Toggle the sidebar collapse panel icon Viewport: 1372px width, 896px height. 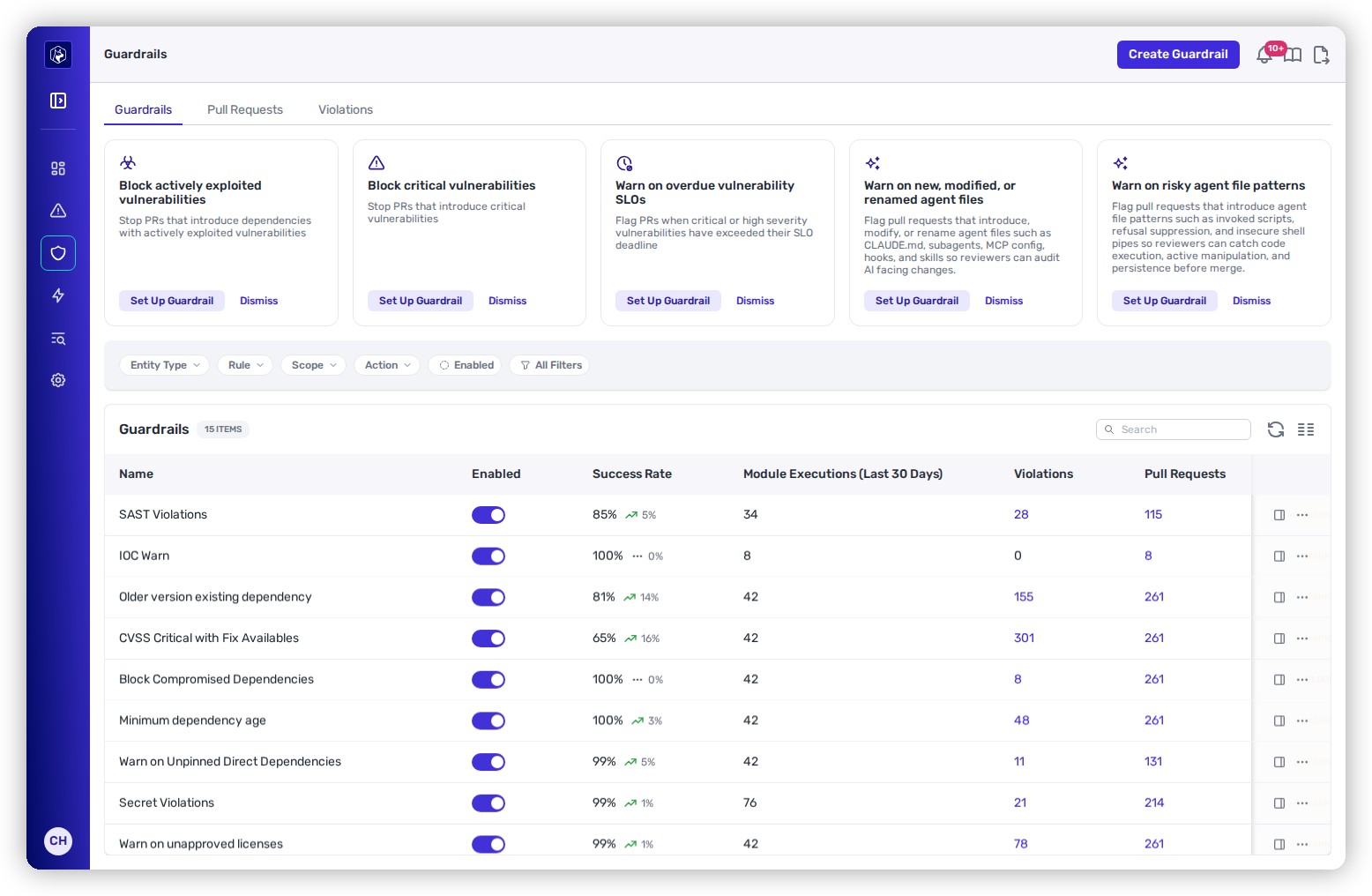point(58,101)
